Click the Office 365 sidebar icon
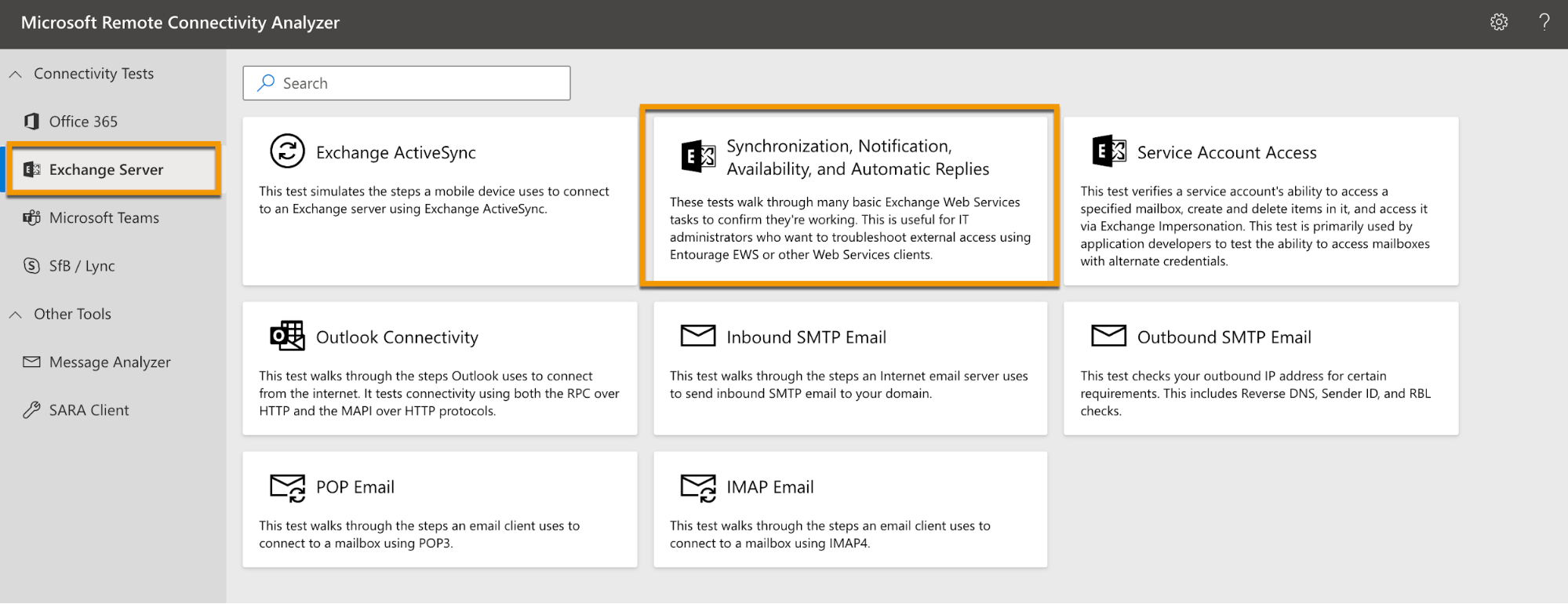 [31, 122]
